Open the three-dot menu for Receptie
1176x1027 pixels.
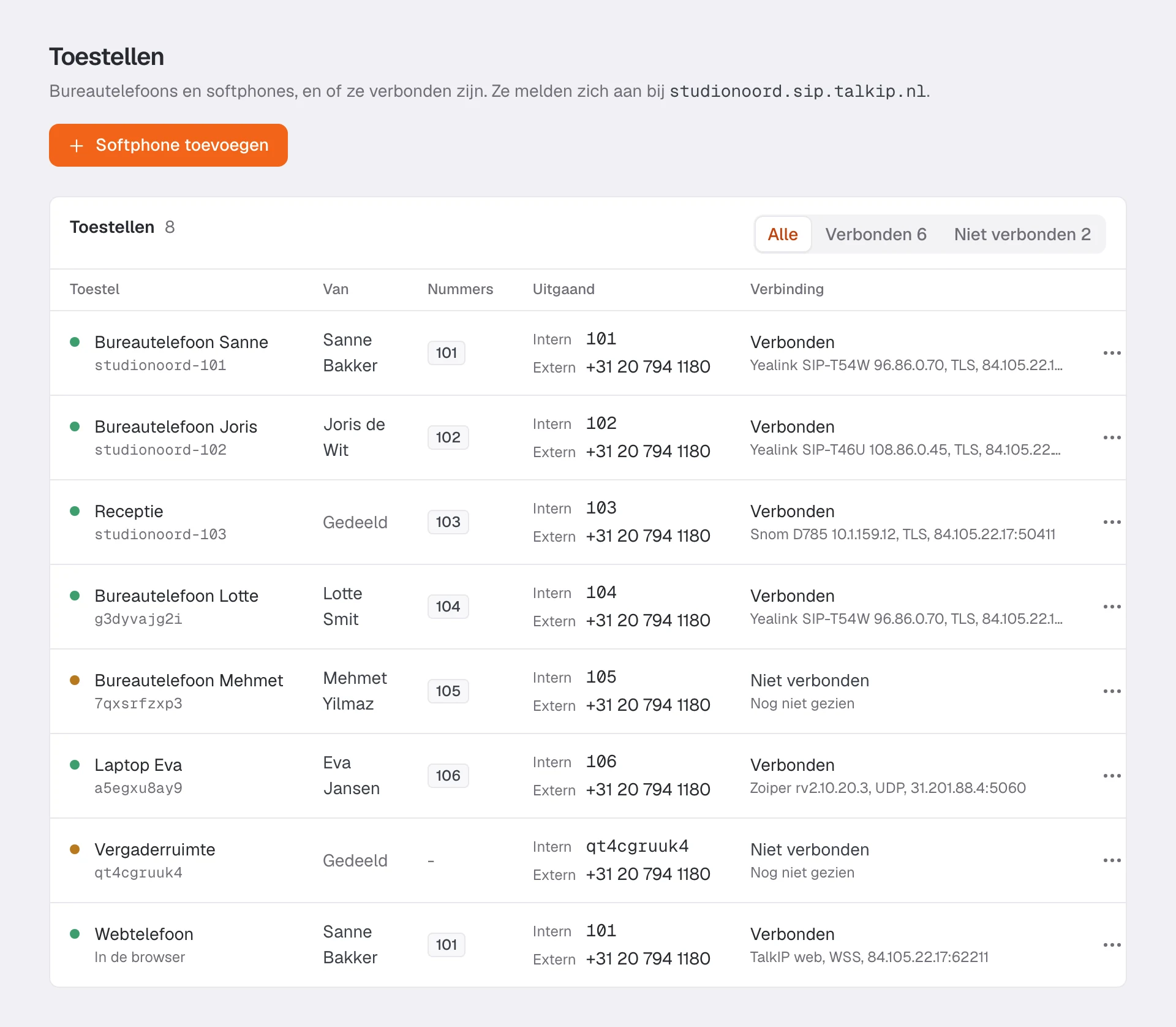coord(1112,522)
